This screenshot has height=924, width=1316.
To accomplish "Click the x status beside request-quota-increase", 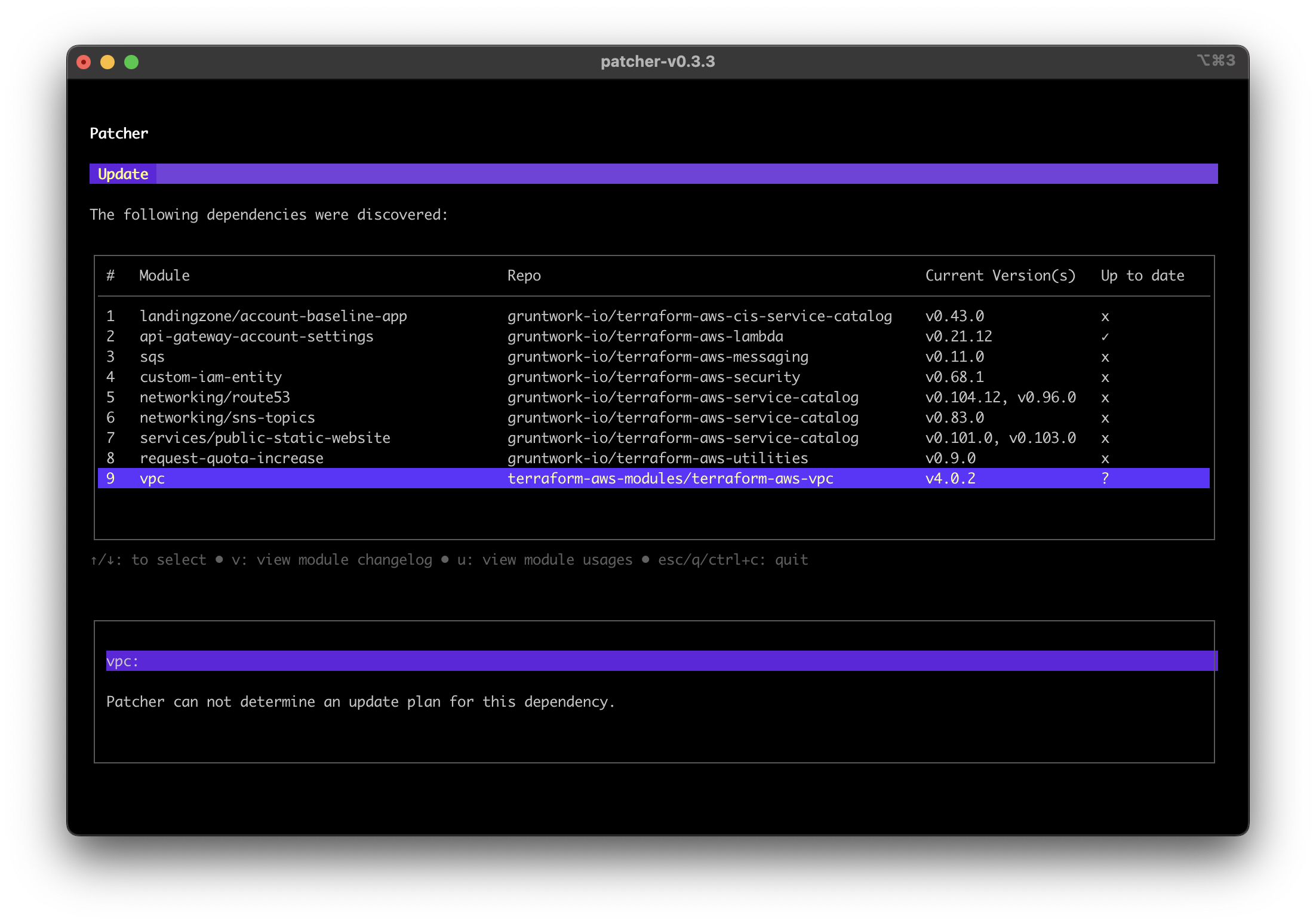I will [1105, 458].
